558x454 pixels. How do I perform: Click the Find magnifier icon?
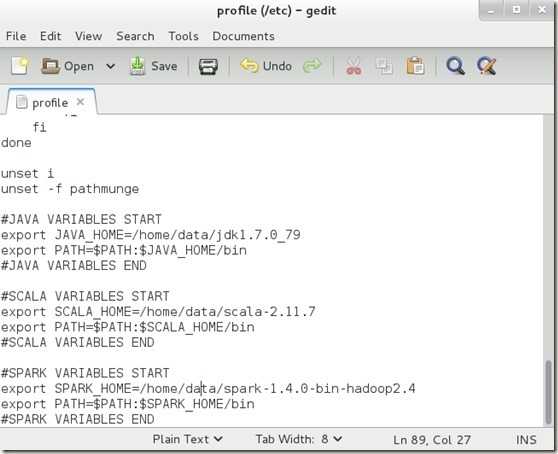pos(456,66)
